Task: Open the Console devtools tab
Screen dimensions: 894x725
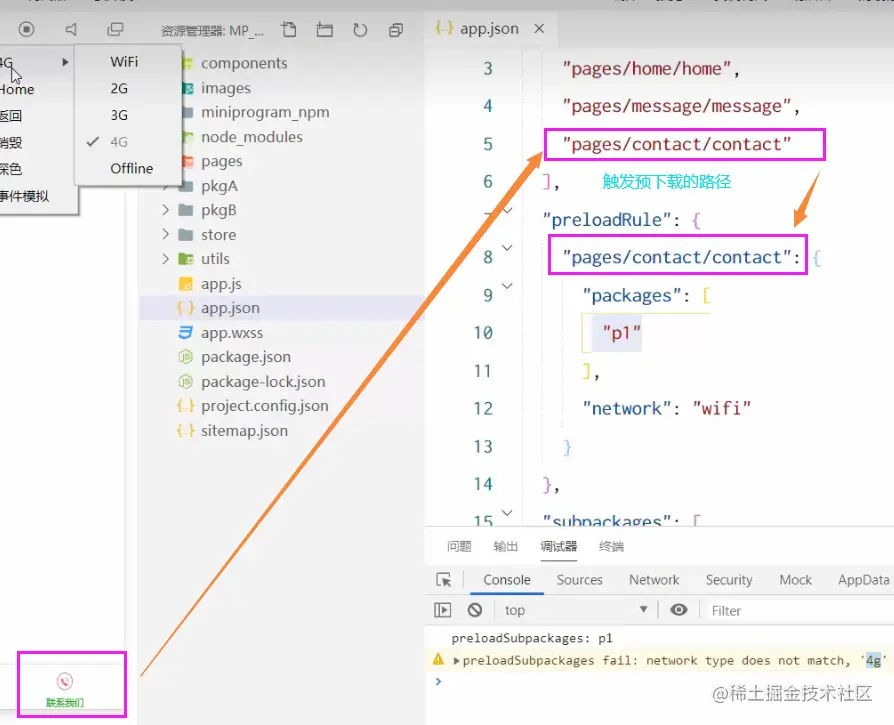Action: tap(506, 580)
